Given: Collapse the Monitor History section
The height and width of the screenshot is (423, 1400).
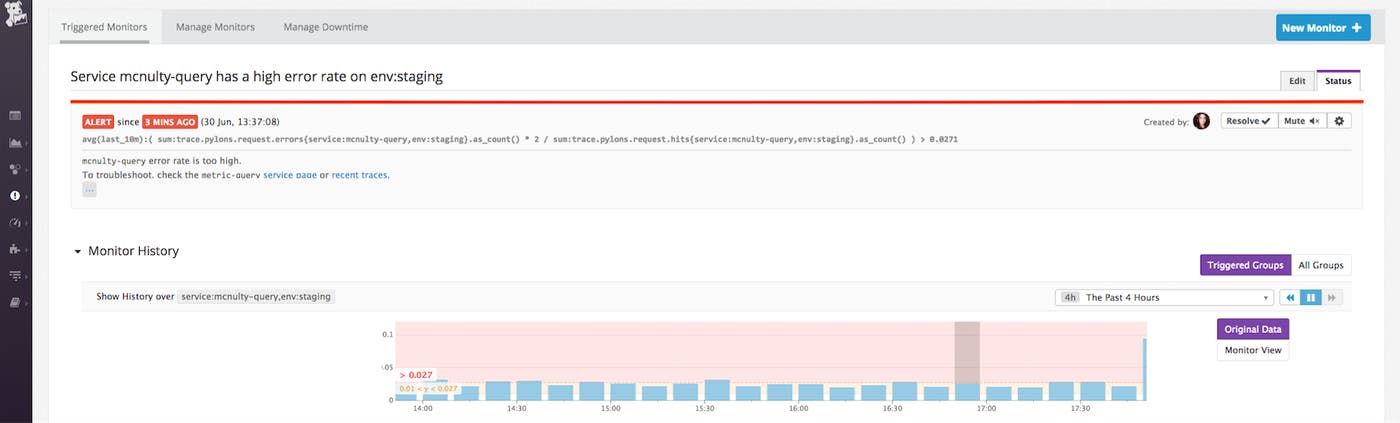Looking at the screenshot, I should click(x=78, y=252).
